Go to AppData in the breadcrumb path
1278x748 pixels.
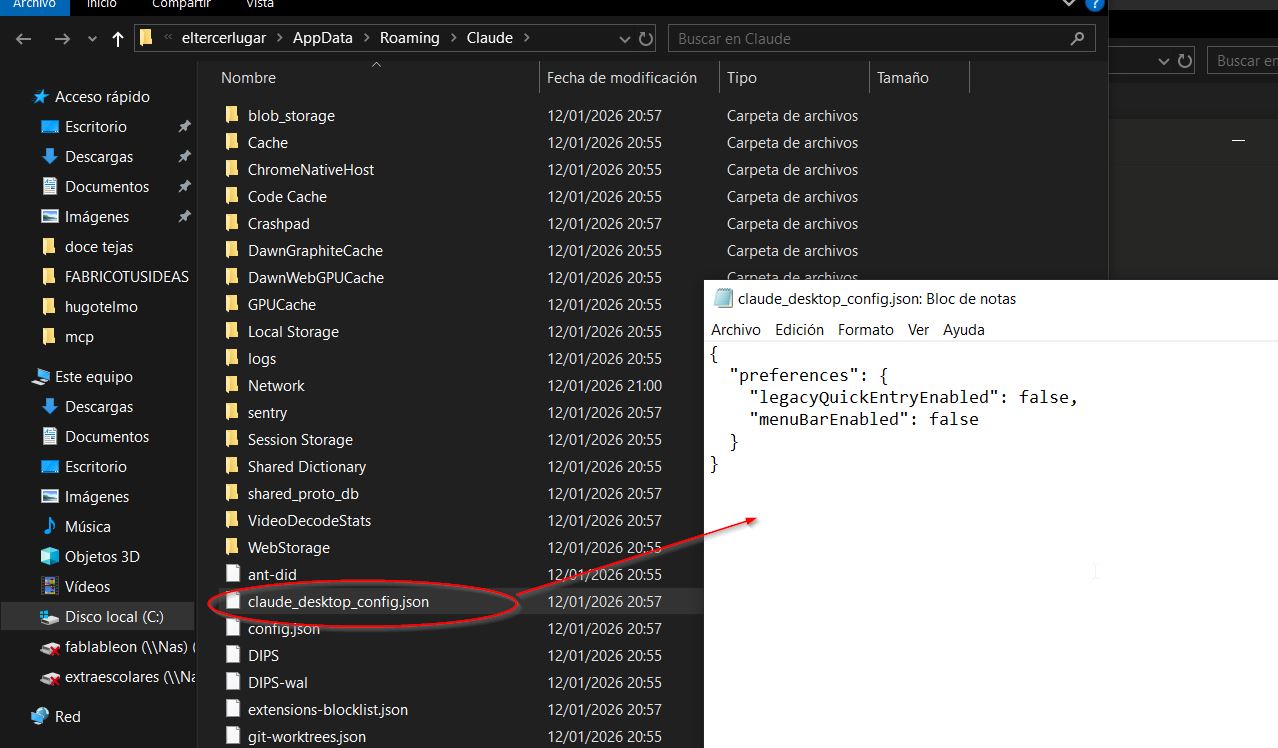point(322,38)
